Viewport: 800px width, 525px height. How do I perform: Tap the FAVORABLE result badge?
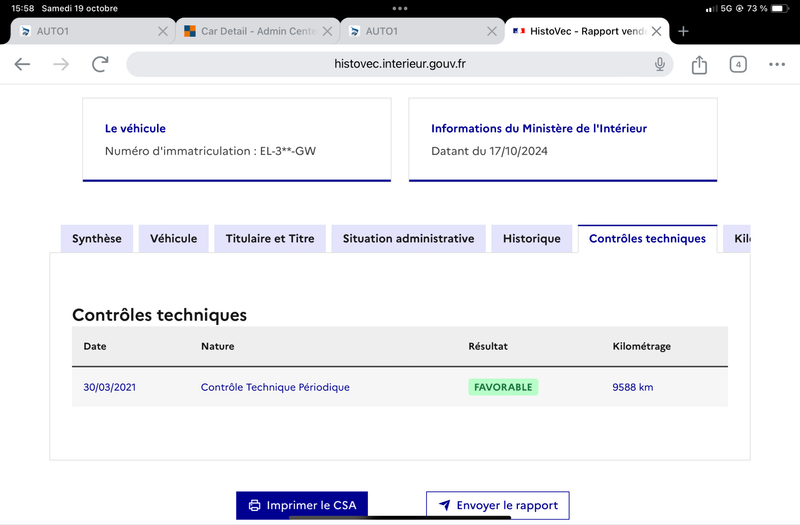(503, 387)
